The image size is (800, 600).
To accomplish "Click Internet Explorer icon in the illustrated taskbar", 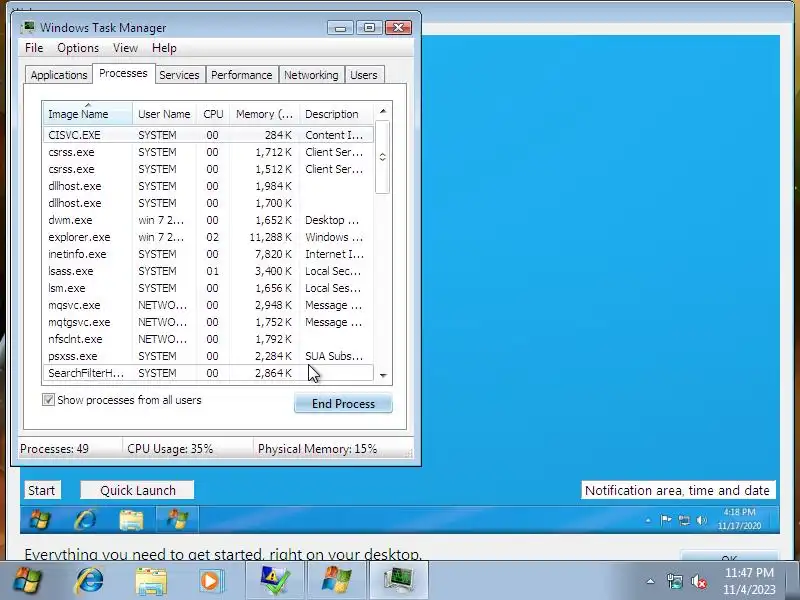I will coord(85,520).
